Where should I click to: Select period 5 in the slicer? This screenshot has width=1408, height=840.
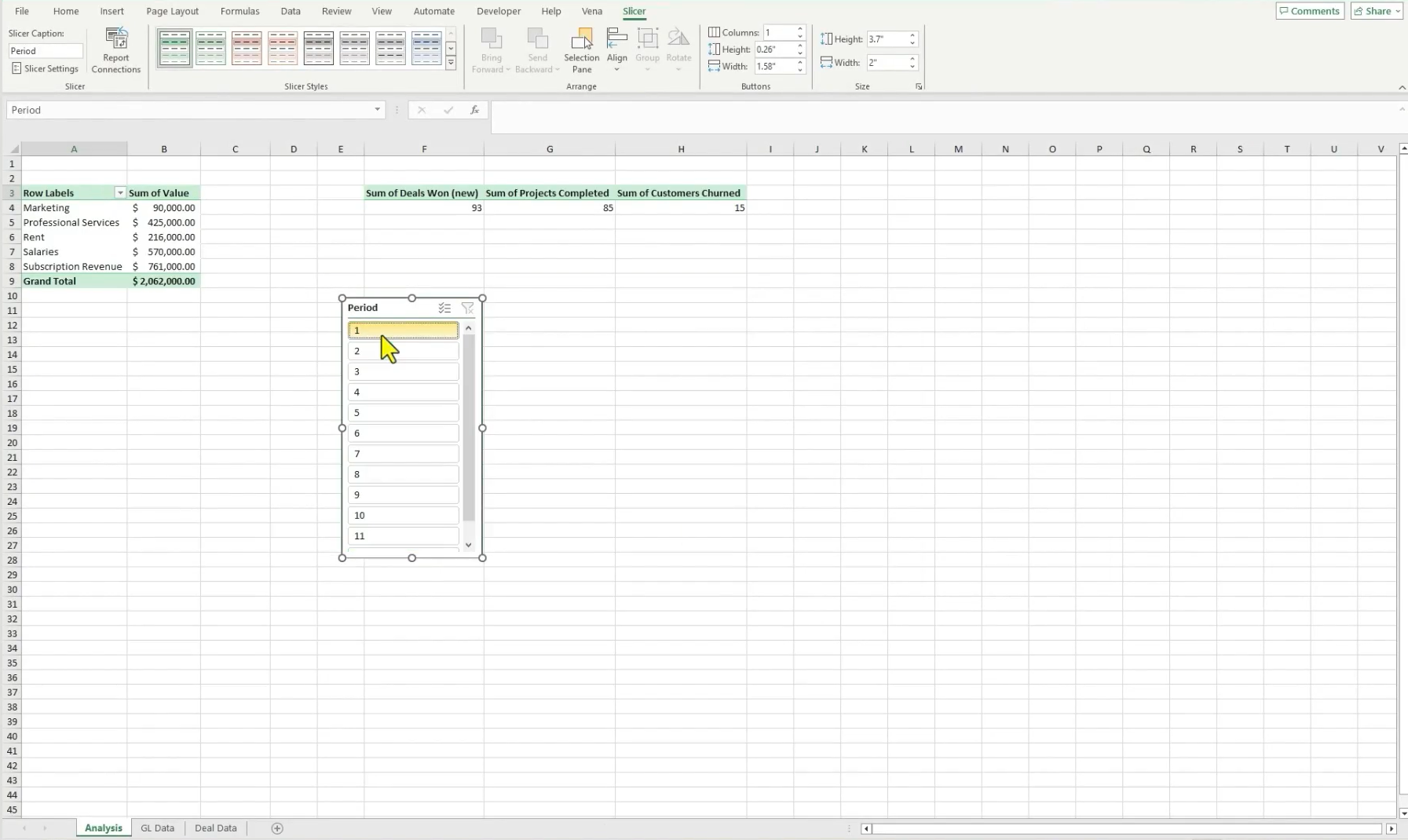click(403, 413)
